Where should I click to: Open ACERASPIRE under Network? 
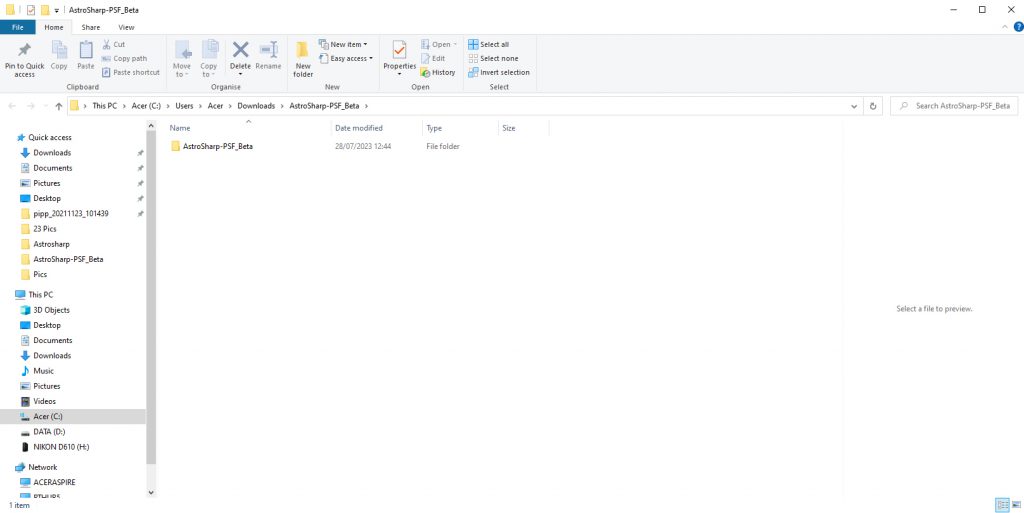point(54,482)
